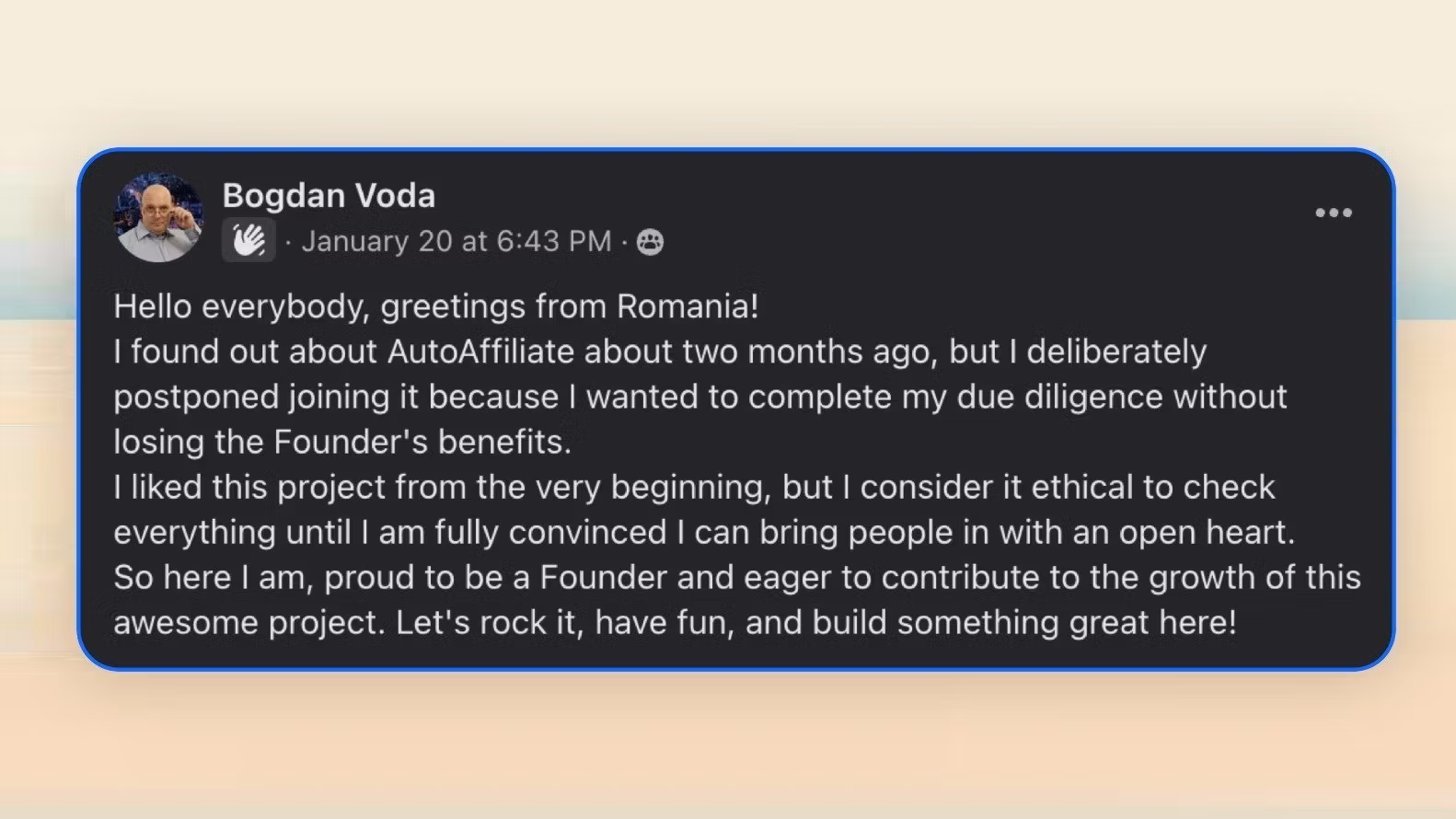Viewport: 1456px width, 819px height.
Task: Click the words 'fully convinced' in the post
Action: 550,532
